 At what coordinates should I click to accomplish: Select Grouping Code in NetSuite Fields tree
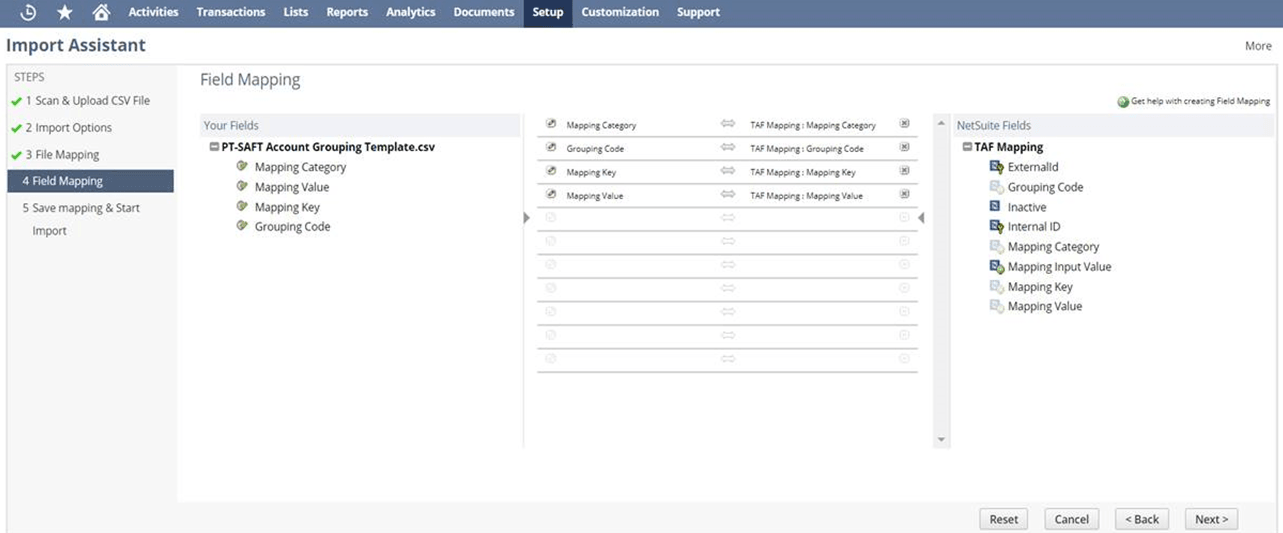tap(1045, 187)
